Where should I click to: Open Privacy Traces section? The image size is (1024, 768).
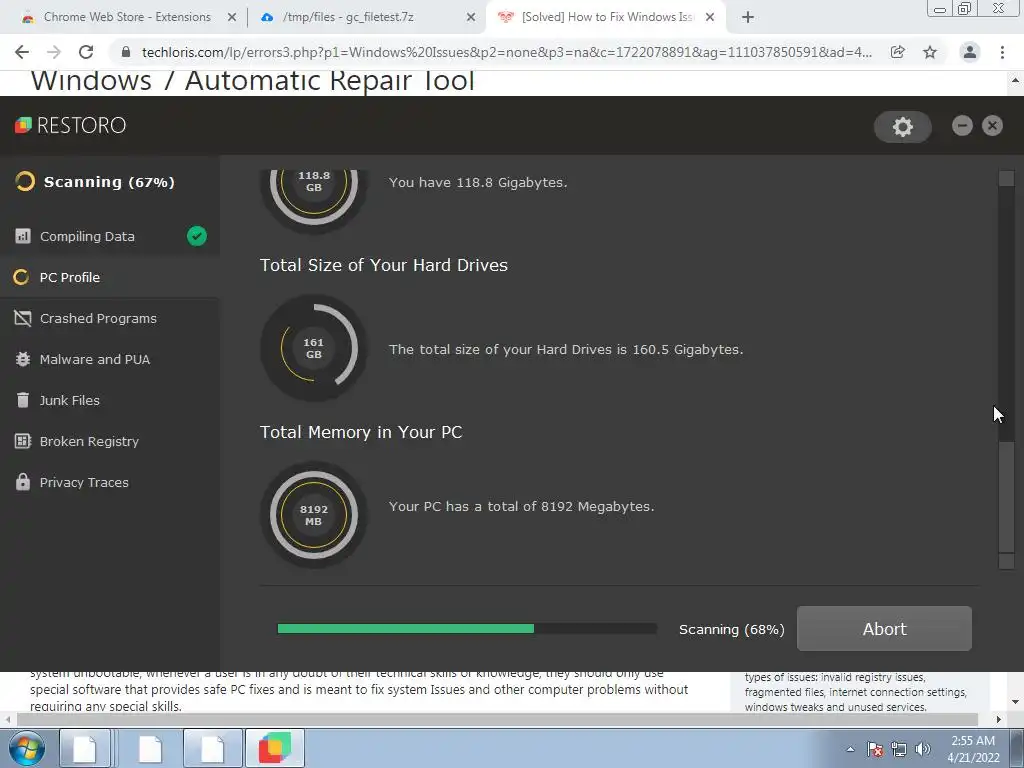[110, 482]
